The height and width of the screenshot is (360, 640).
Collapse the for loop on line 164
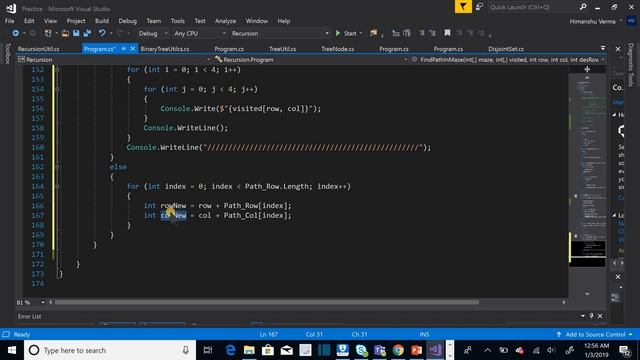coord(57,187)
